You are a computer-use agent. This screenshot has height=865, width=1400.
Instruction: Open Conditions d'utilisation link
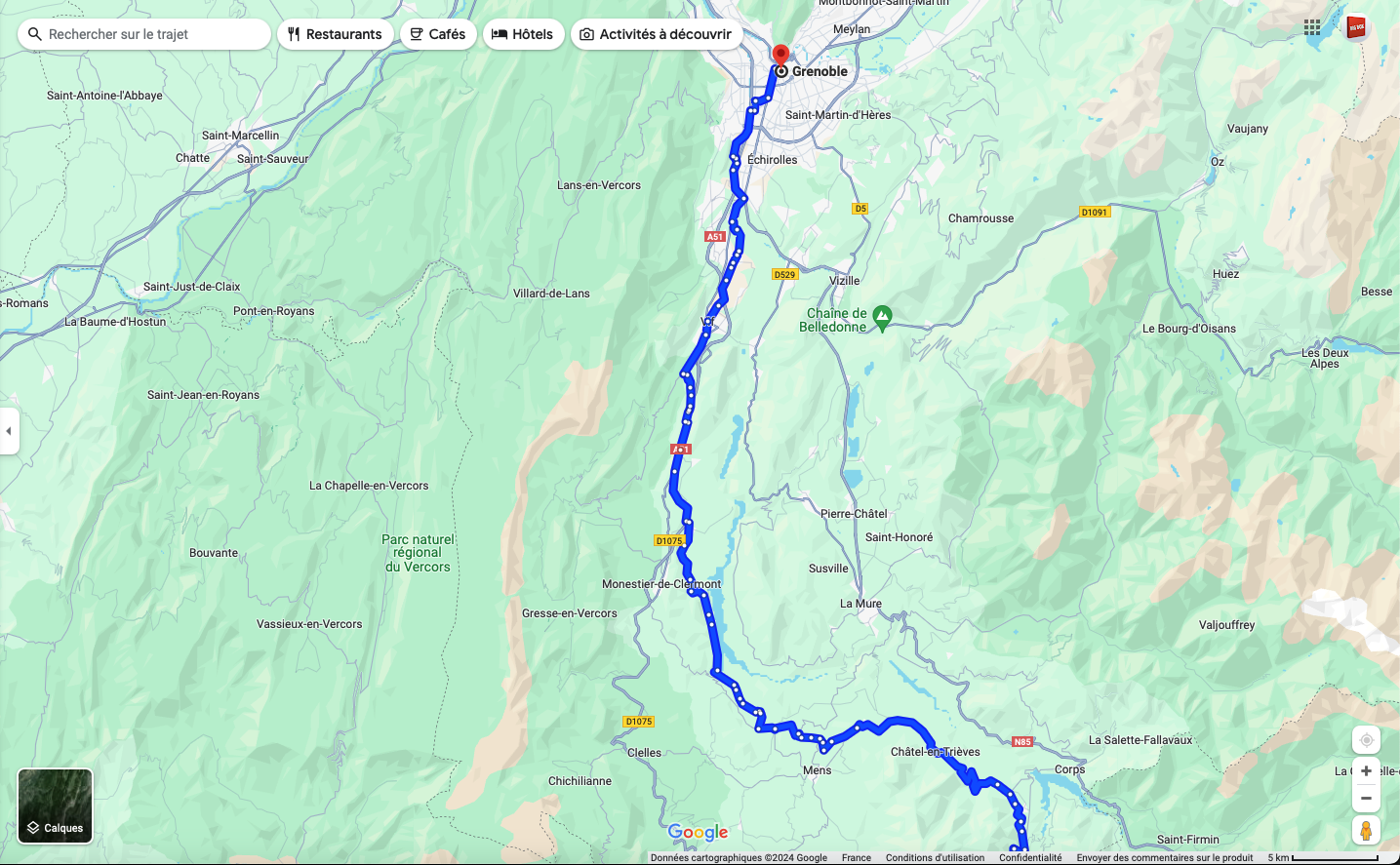935,858
